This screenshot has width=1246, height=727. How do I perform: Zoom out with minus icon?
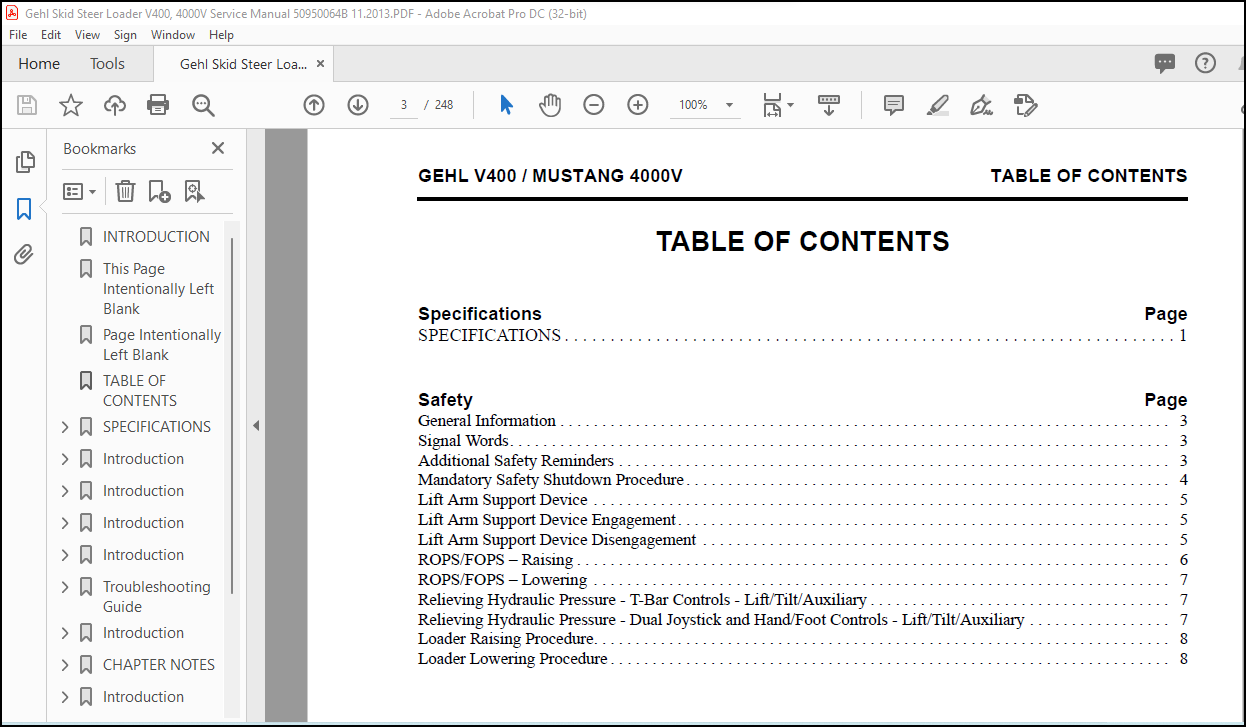tap(594, 105)
